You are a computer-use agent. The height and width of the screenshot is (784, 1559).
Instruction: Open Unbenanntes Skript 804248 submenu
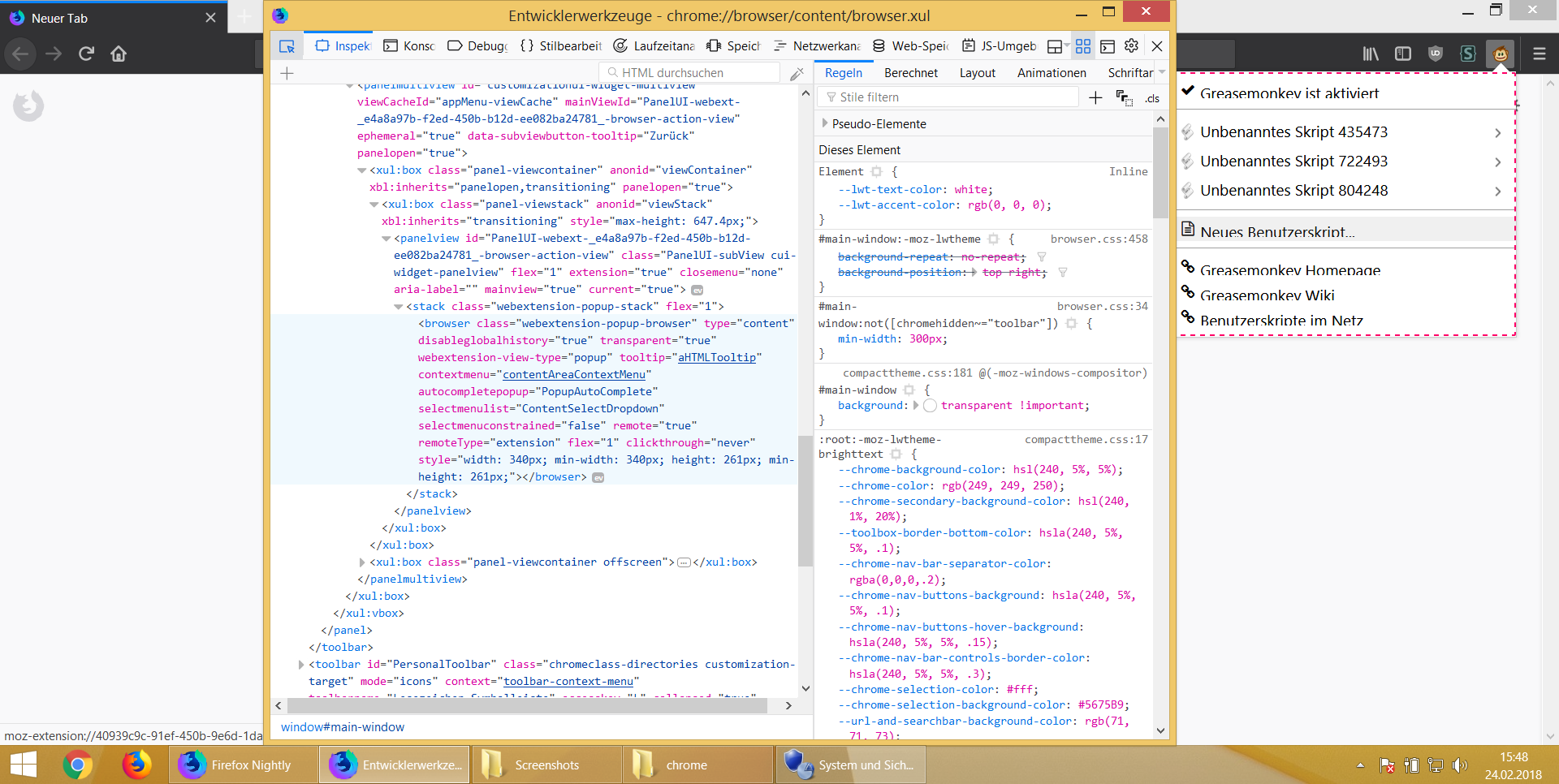tap(1346, 191)
